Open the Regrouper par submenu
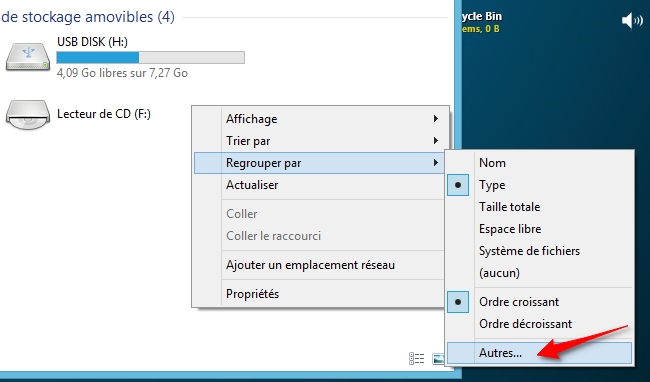The image size is (650, 382). pyautogui.click(x=318, y=163)
